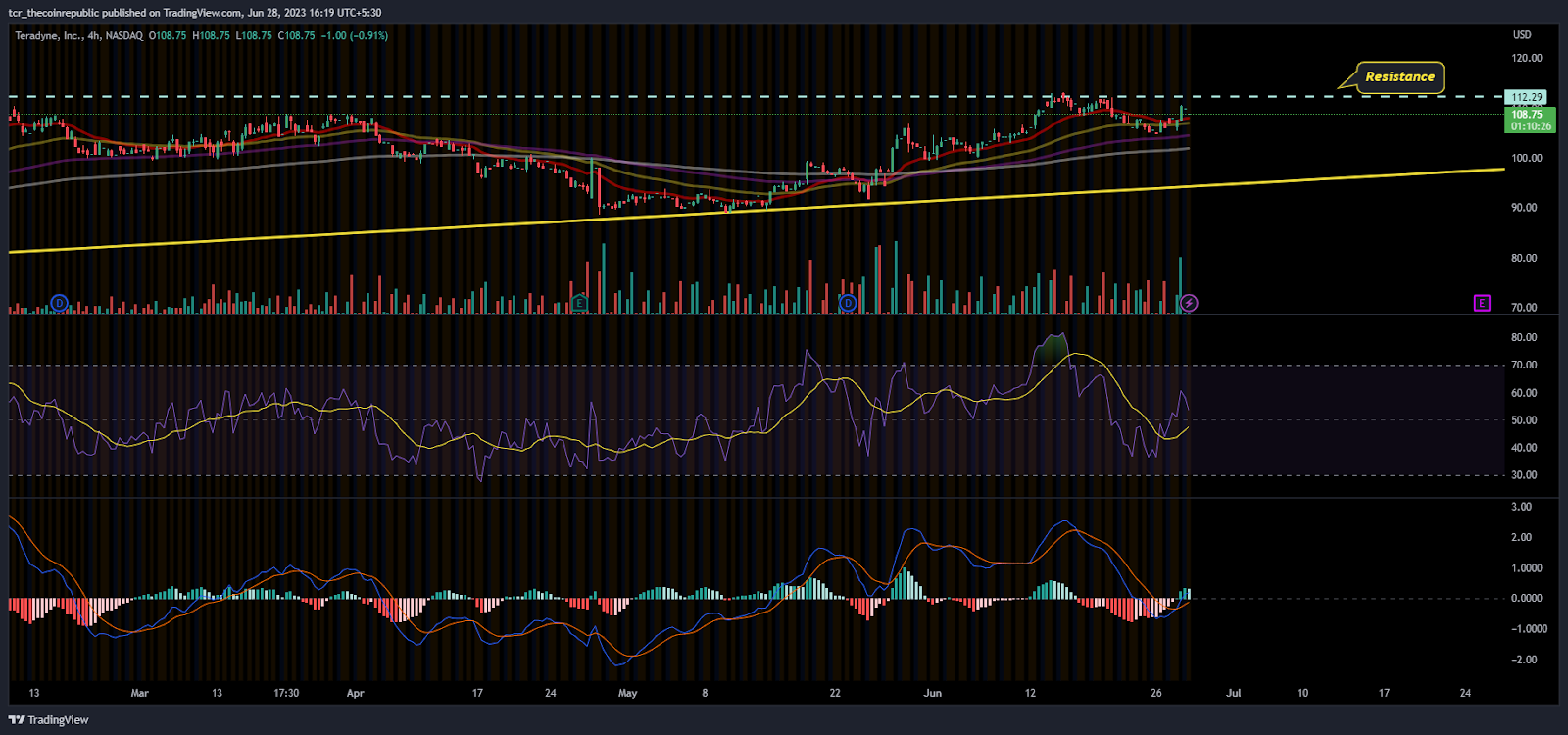Click the TradingView logo

tap(49, 720)
